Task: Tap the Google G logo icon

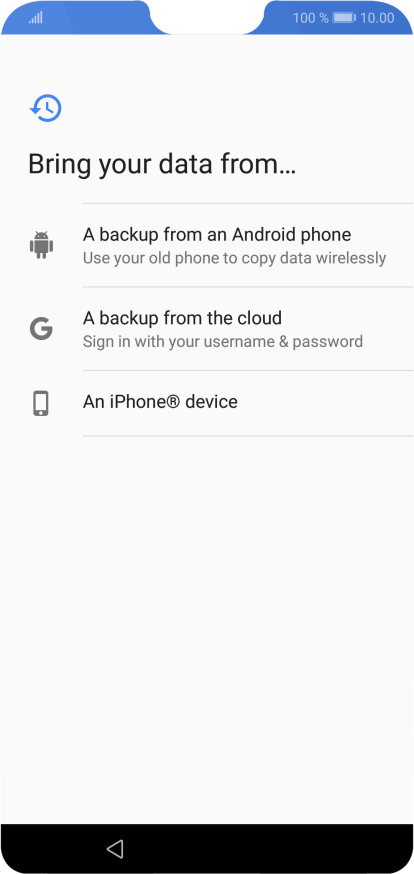Action: [41, 329]
